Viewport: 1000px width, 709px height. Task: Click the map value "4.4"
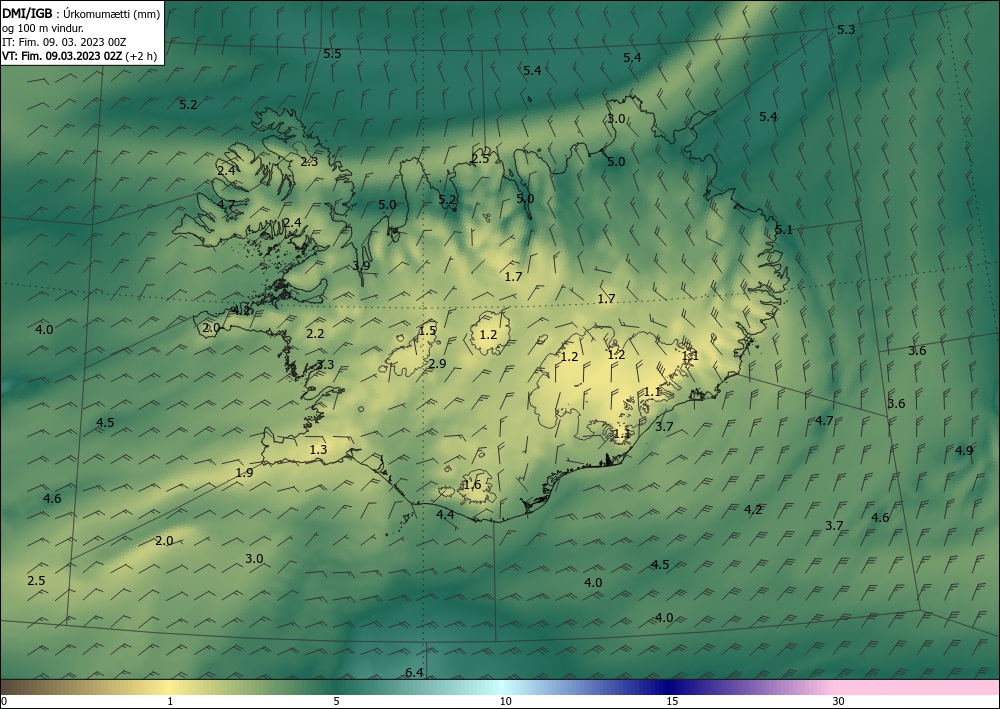click(x=445, y=514)
